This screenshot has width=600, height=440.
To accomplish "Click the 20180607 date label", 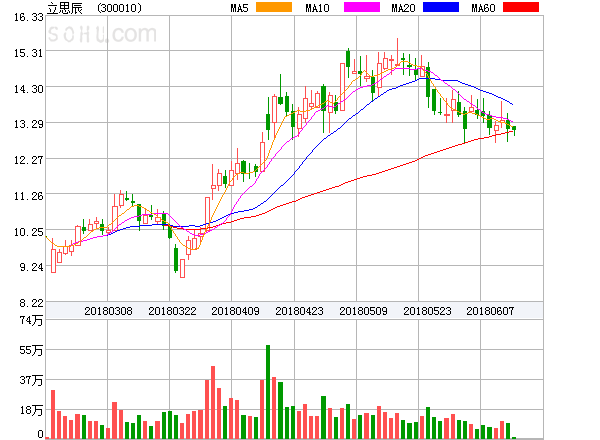I will click(490, 311).
